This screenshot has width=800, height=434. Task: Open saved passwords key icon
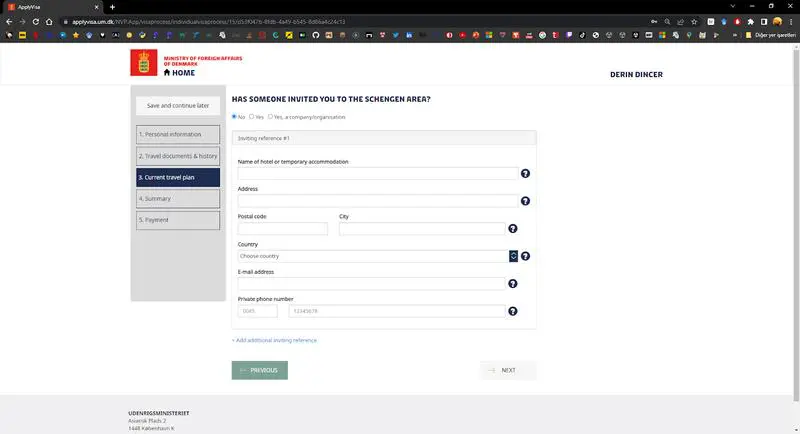(x=654, y=22)
